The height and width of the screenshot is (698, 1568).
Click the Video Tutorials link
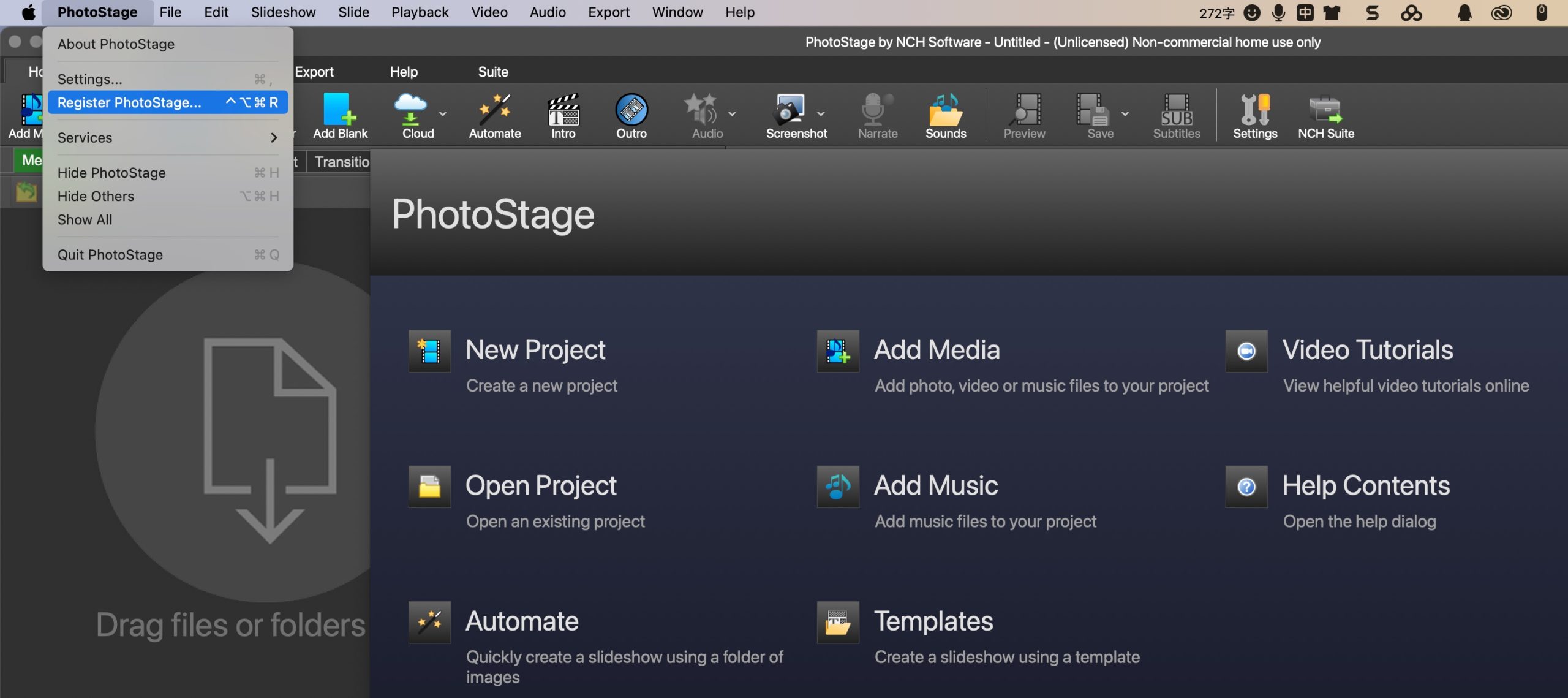pyautogui.click(x=1367, y=350)
